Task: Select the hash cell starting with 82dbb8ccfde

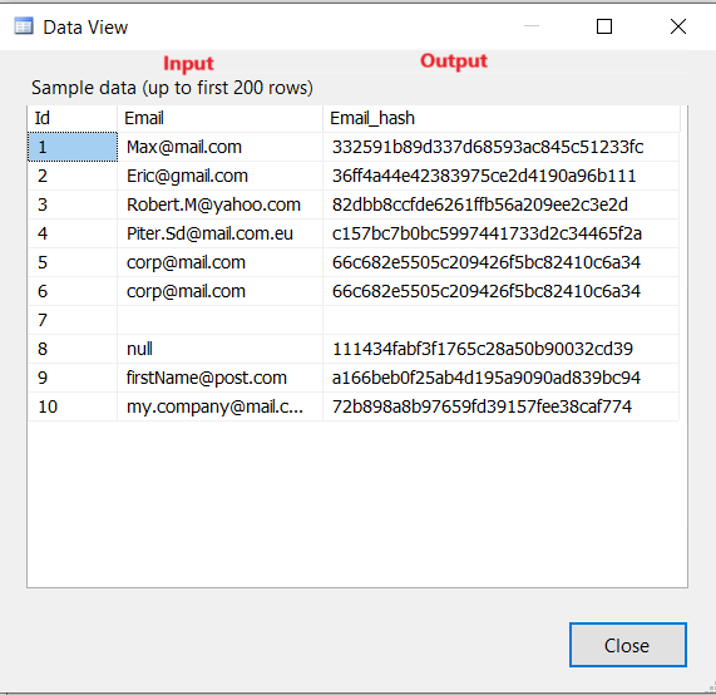Action: pos(480,205)
